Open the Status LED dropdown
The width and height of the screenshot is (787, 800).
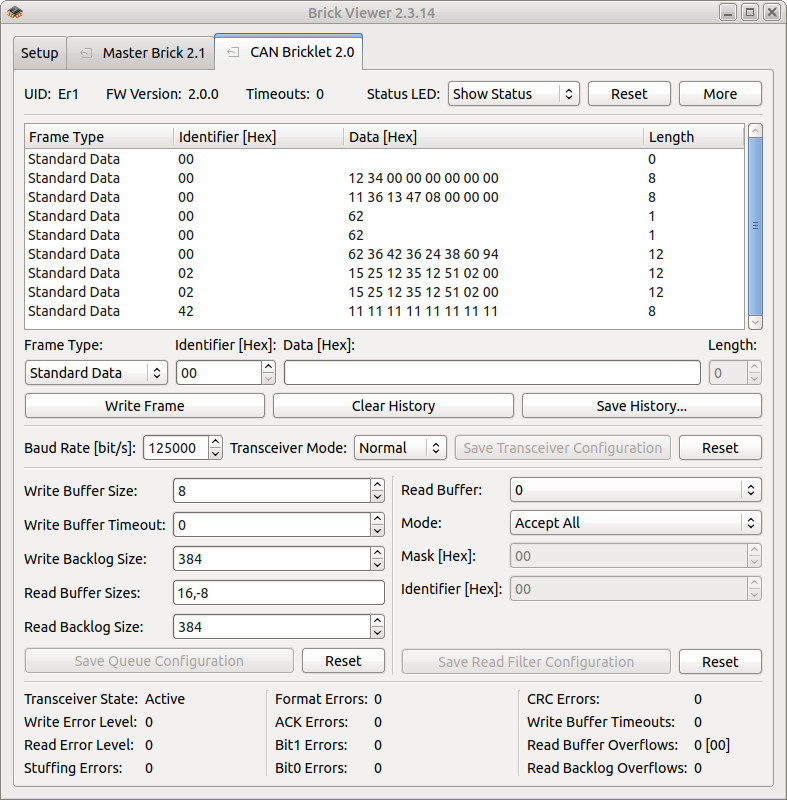513,94
